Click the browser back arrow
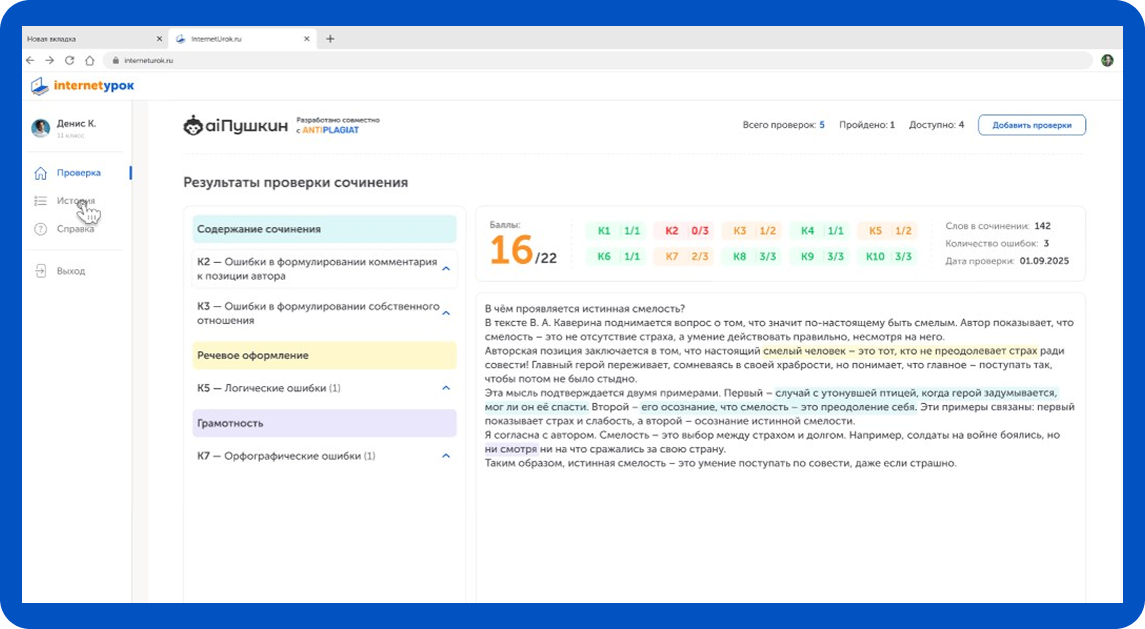This screenshot has width=1145, height=629. click(x=30, y=60)
